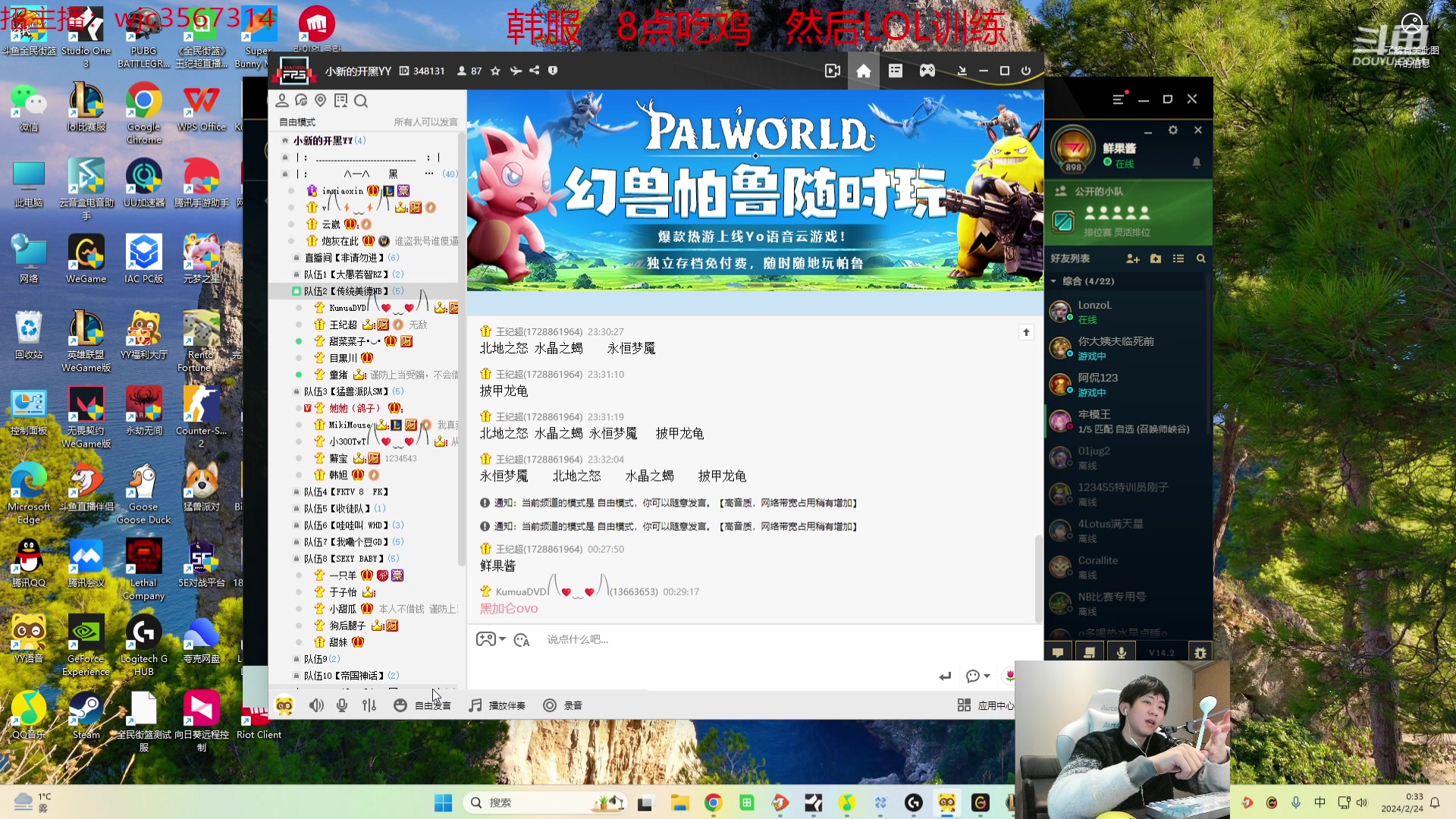Open game emoji dropdown in chat input

tap(491, 639)
